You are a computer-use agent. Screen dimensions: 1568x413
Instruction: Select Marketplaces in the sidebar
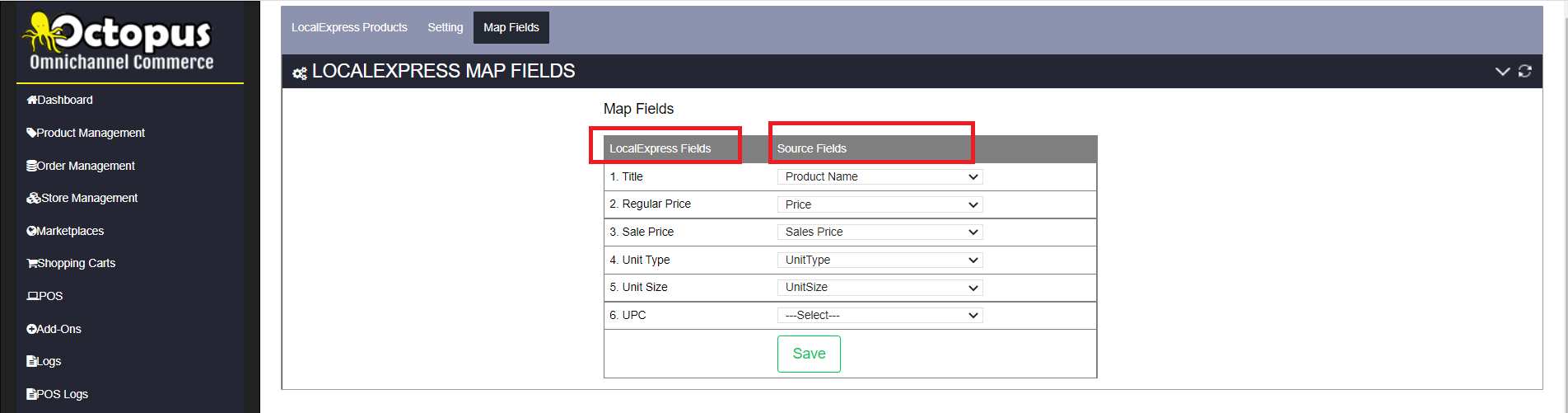point(65,231)
